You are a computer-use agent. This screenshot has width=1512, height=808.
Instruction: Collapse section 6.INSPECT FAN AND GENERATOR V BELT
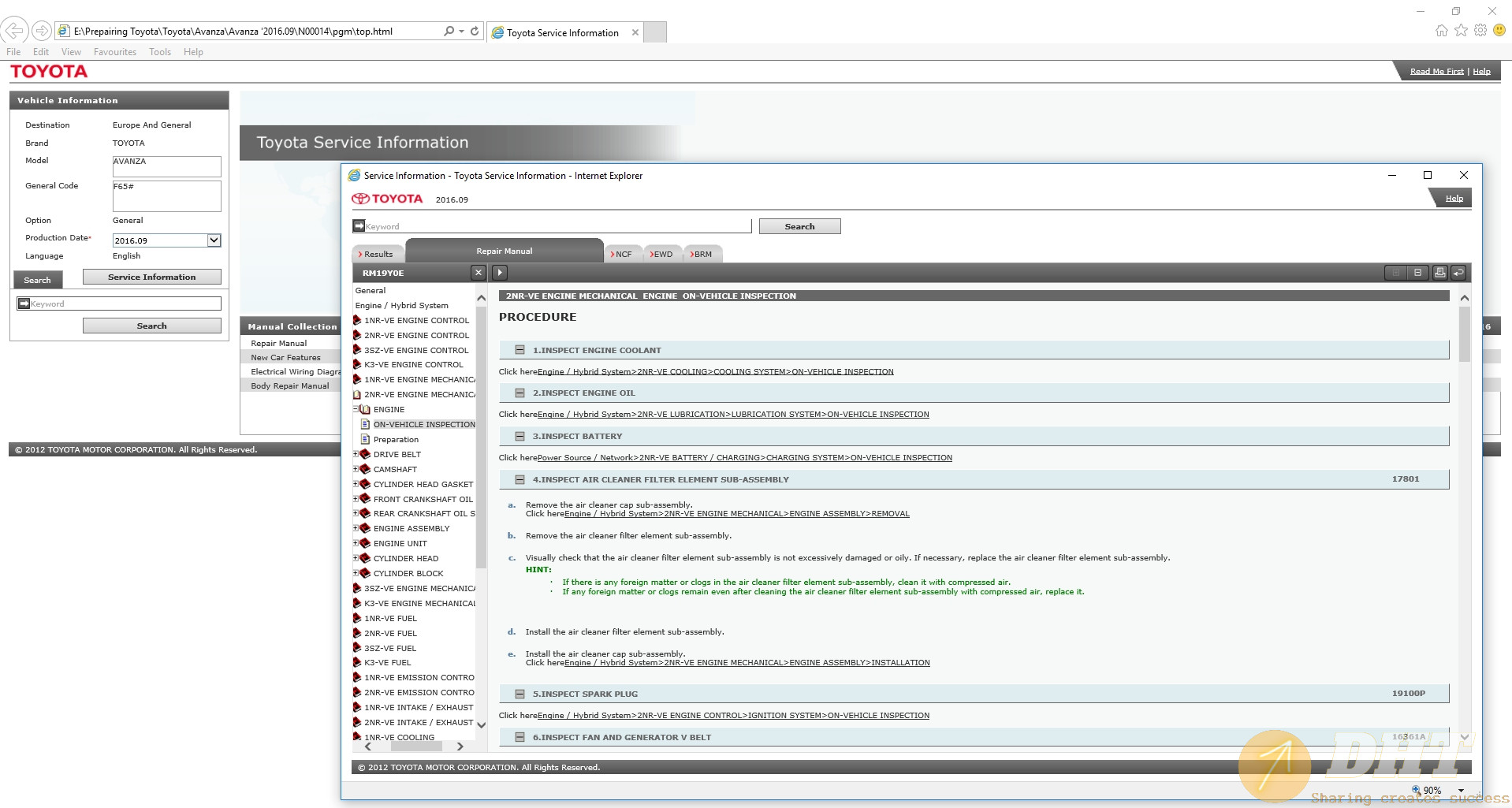520,737
